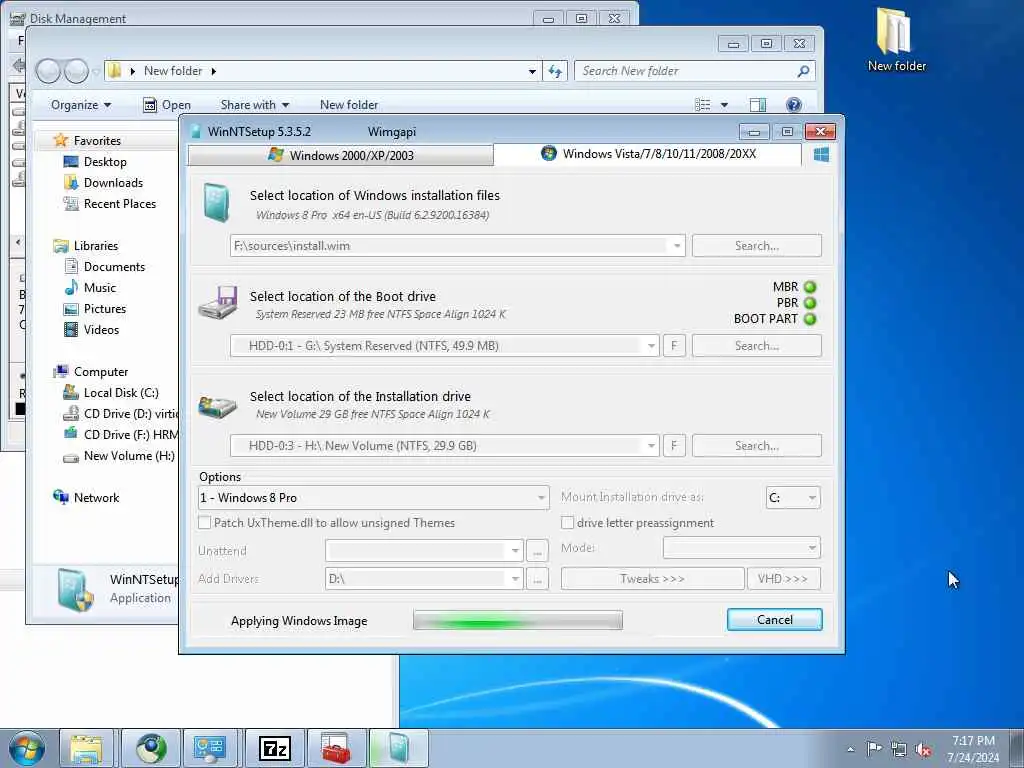Screen dimensions: 1024x768
Task: Open the New folder desktop icon
Action: (895, 39)
